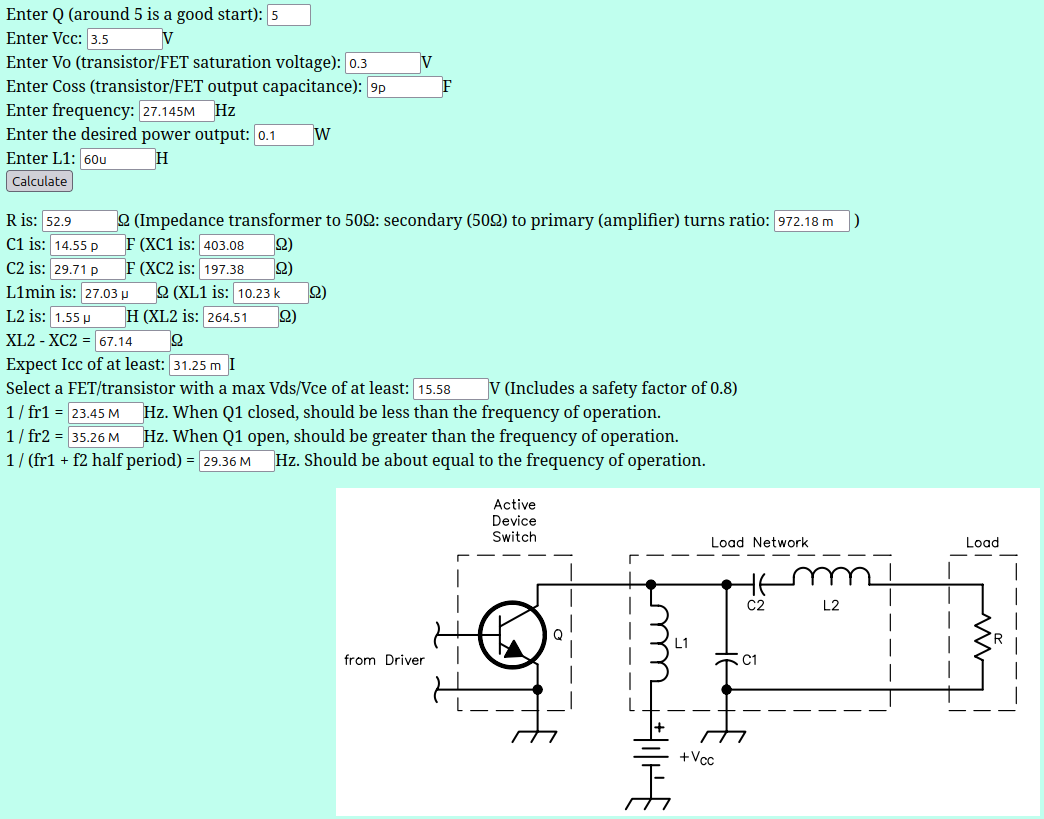The height and width of the screenshot is (819, 1044).
Task: Select the turns ratio result field
Action: (811, 221)
